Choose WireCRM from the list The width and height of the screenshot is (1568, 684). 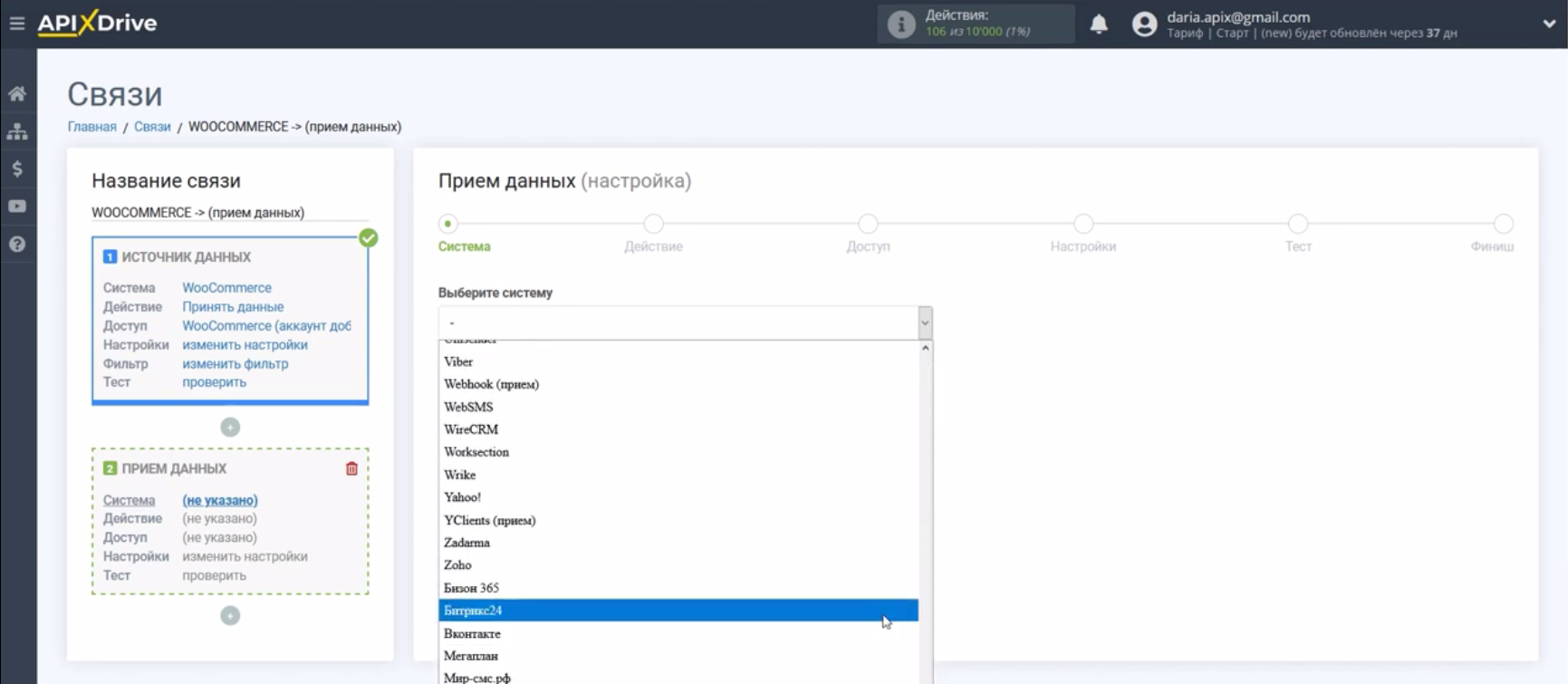click(x=678, y=429)
